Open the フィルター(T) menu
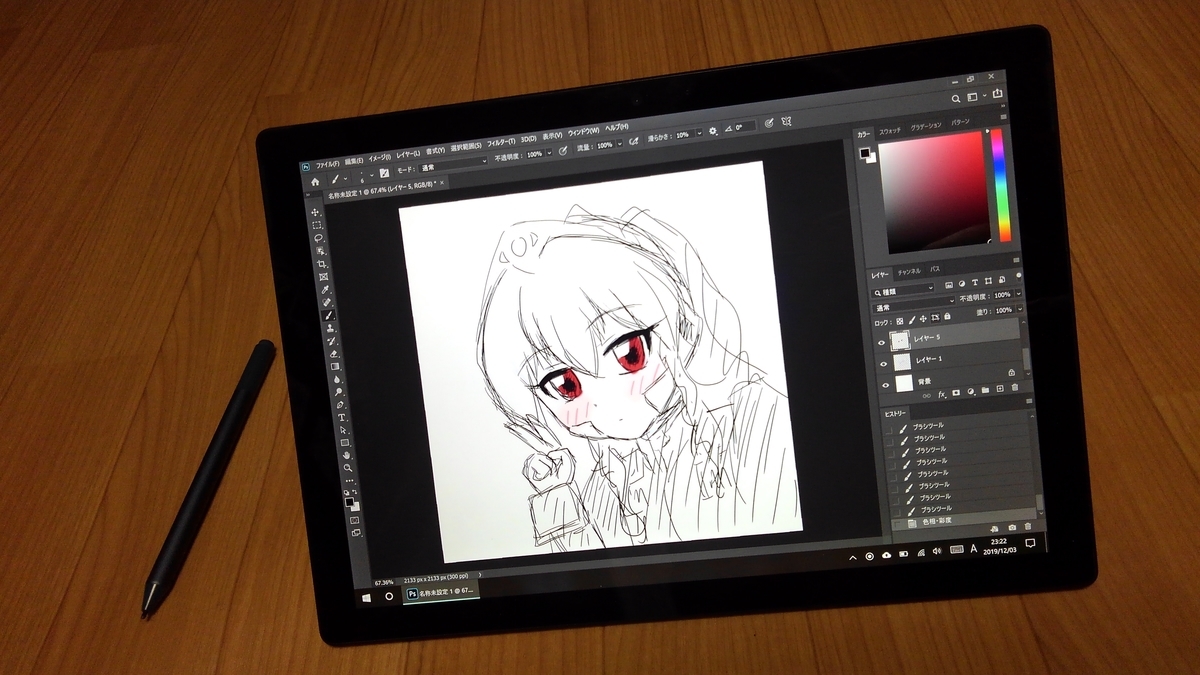The height and width of the screenshot is (675, 1200). coord(501,142)
